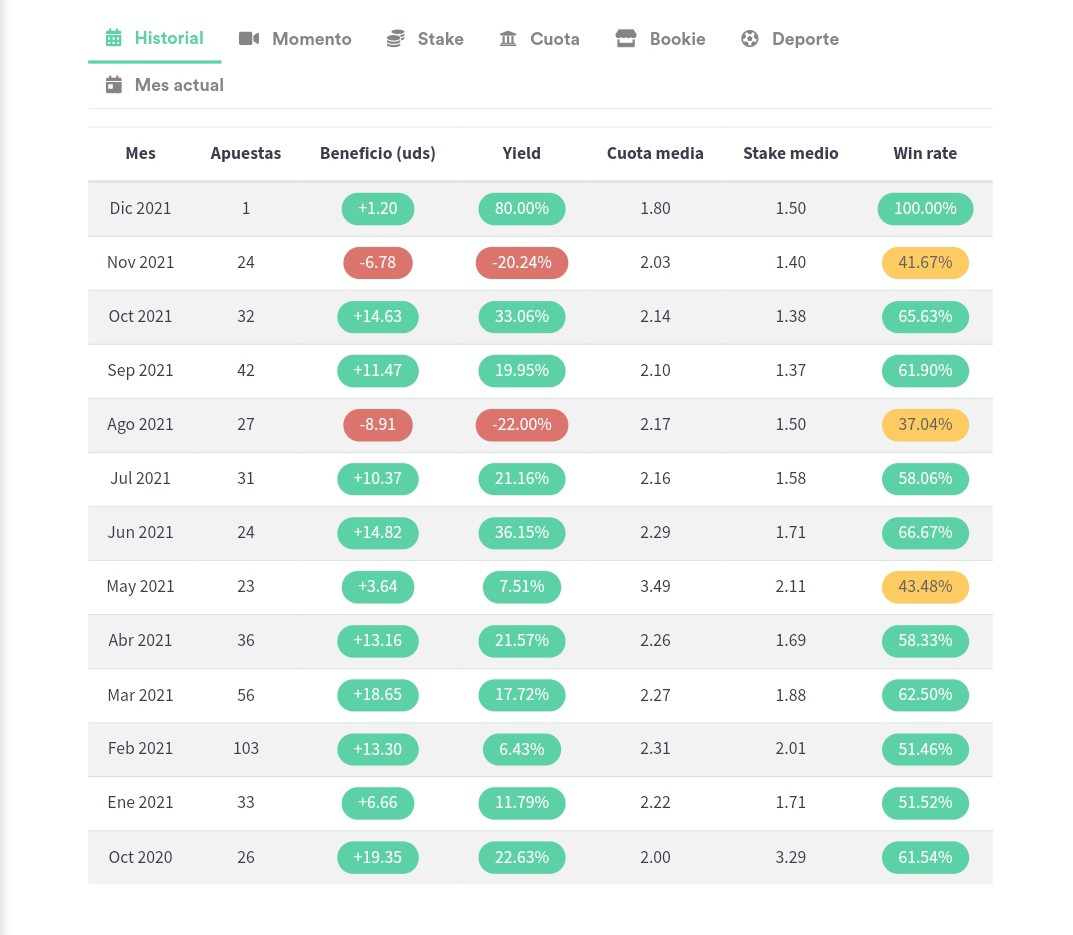
Task: Click the calendar icon beside Mes actual
Action: pyautogui.click(x=114, y=85)
